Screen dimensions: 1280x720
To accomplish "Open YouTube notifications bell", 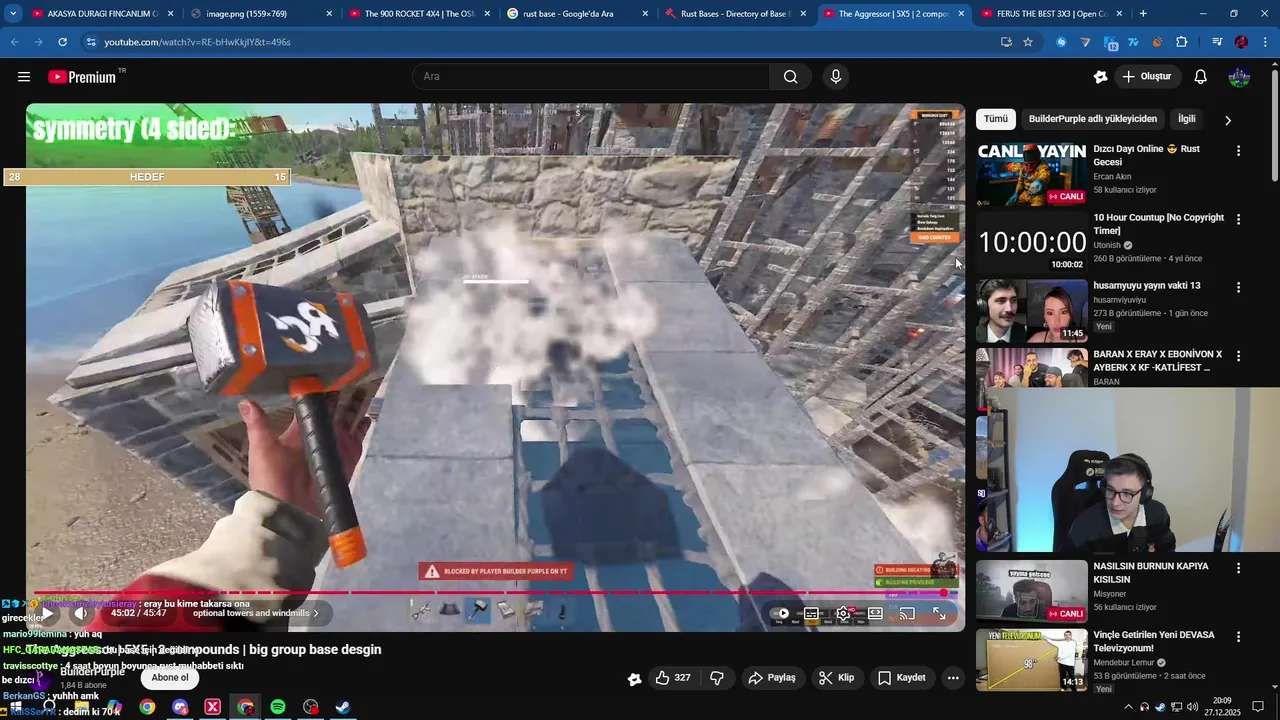I will point(1200,77).
